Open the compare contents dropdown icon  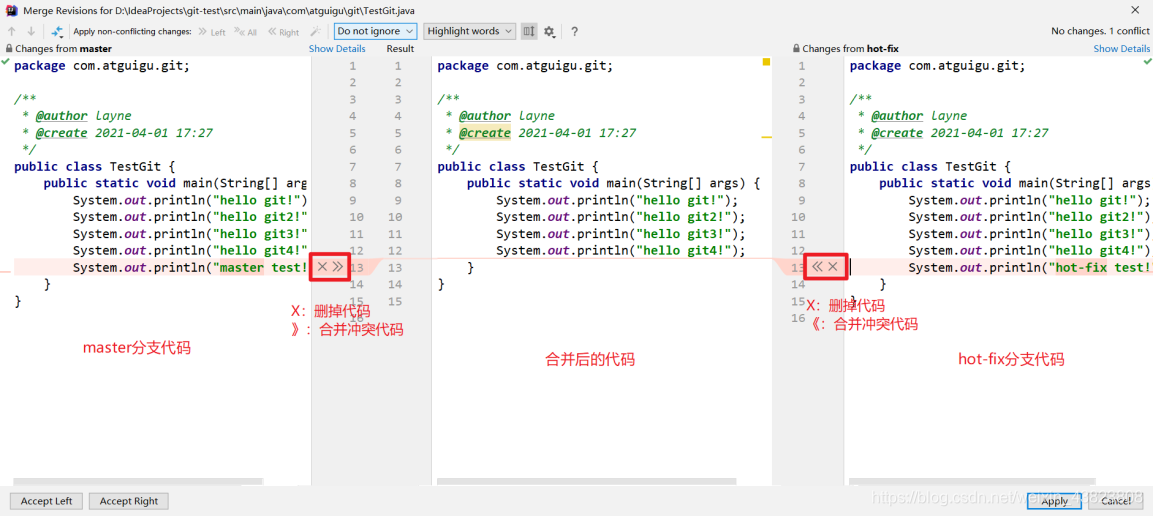[57, 32]
